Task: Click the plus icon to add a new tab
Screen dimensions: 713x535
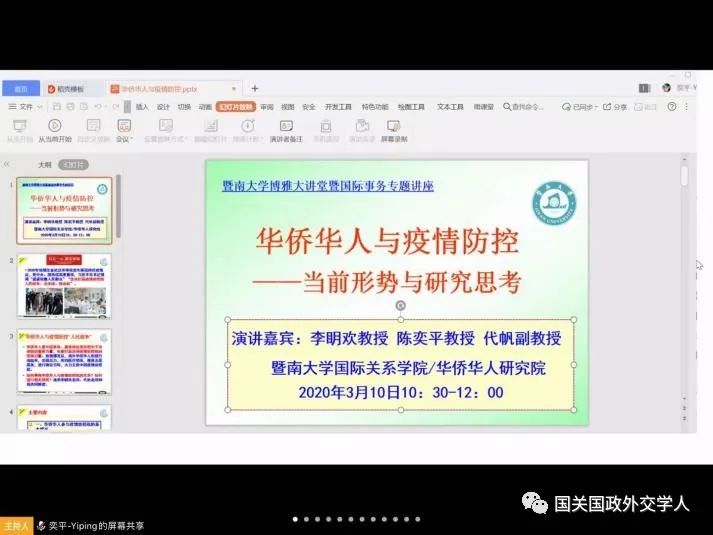Action: pos(255,88)
